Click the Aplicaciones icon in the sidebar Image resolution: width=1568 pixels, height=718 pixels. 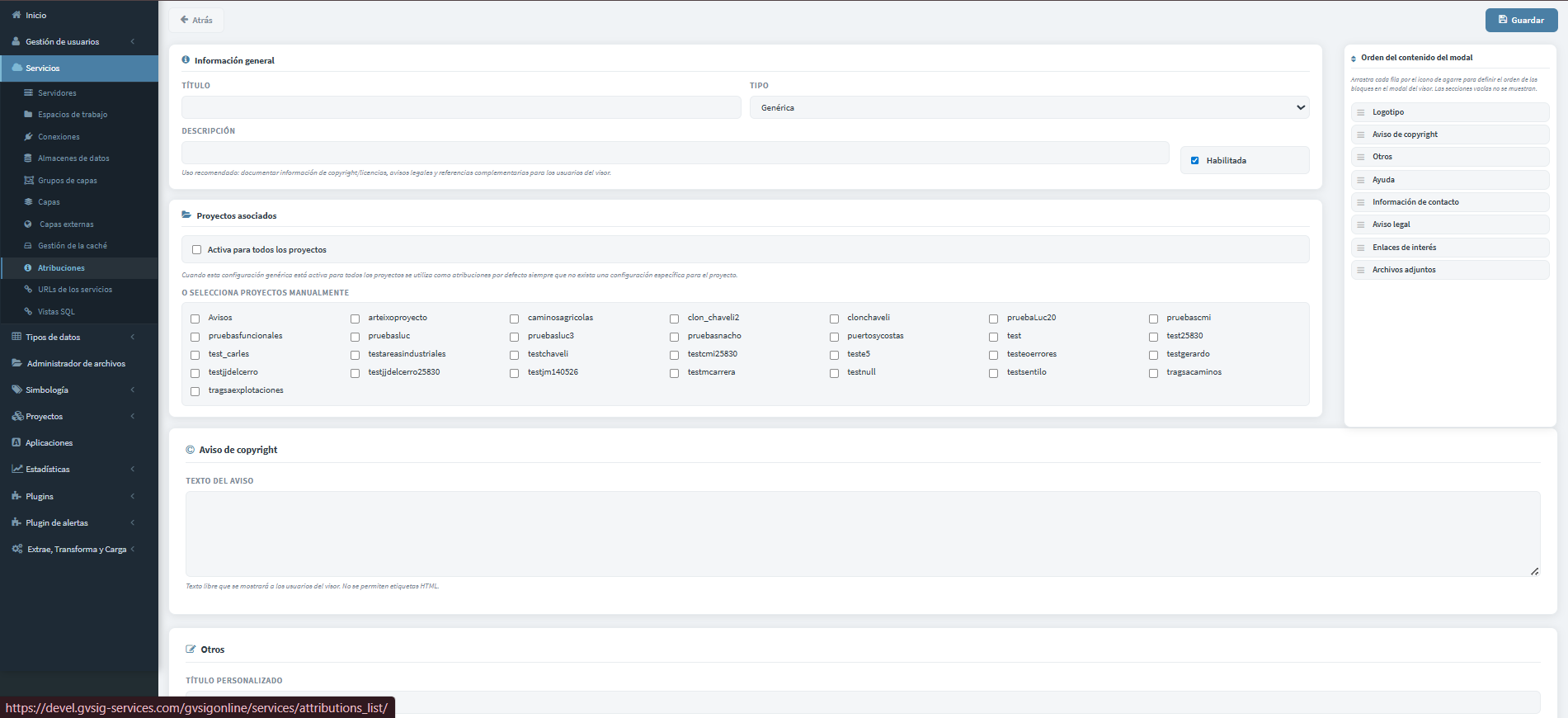[x=16, y=442]
